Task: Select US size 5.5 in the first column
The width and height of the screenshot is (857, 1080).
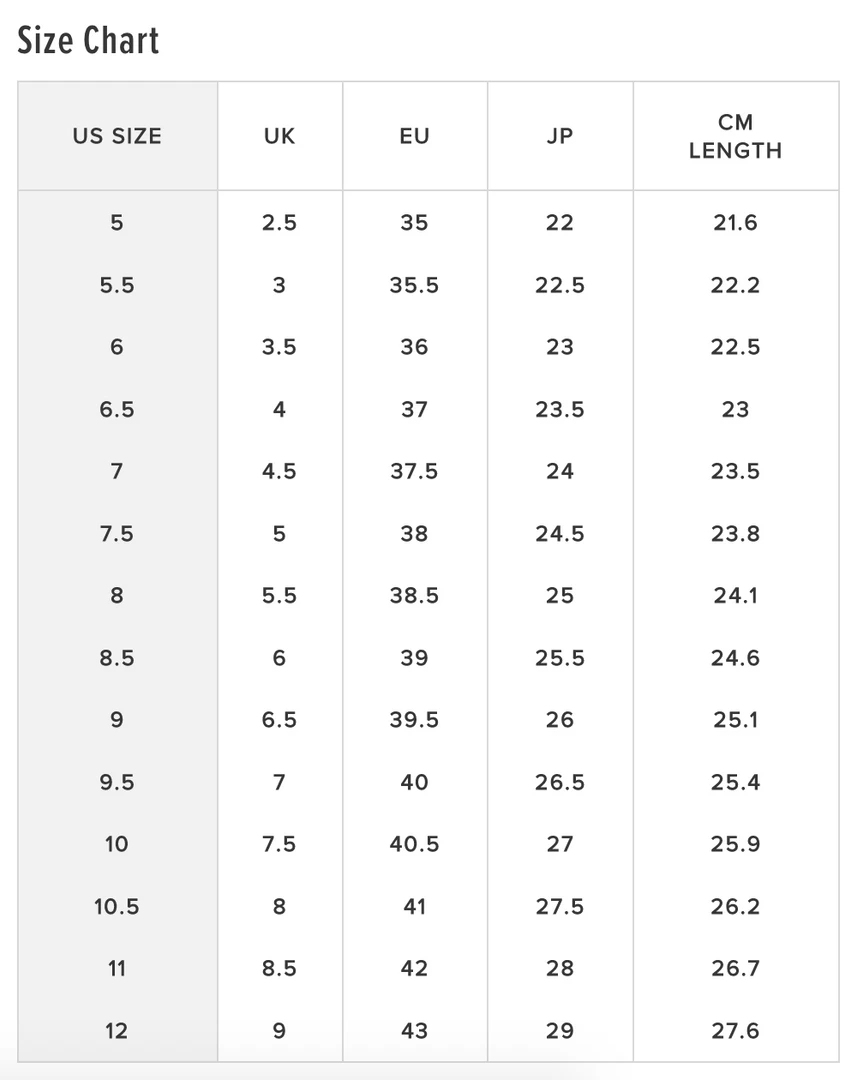Action: pyautogui.click(x=117, y=285)
